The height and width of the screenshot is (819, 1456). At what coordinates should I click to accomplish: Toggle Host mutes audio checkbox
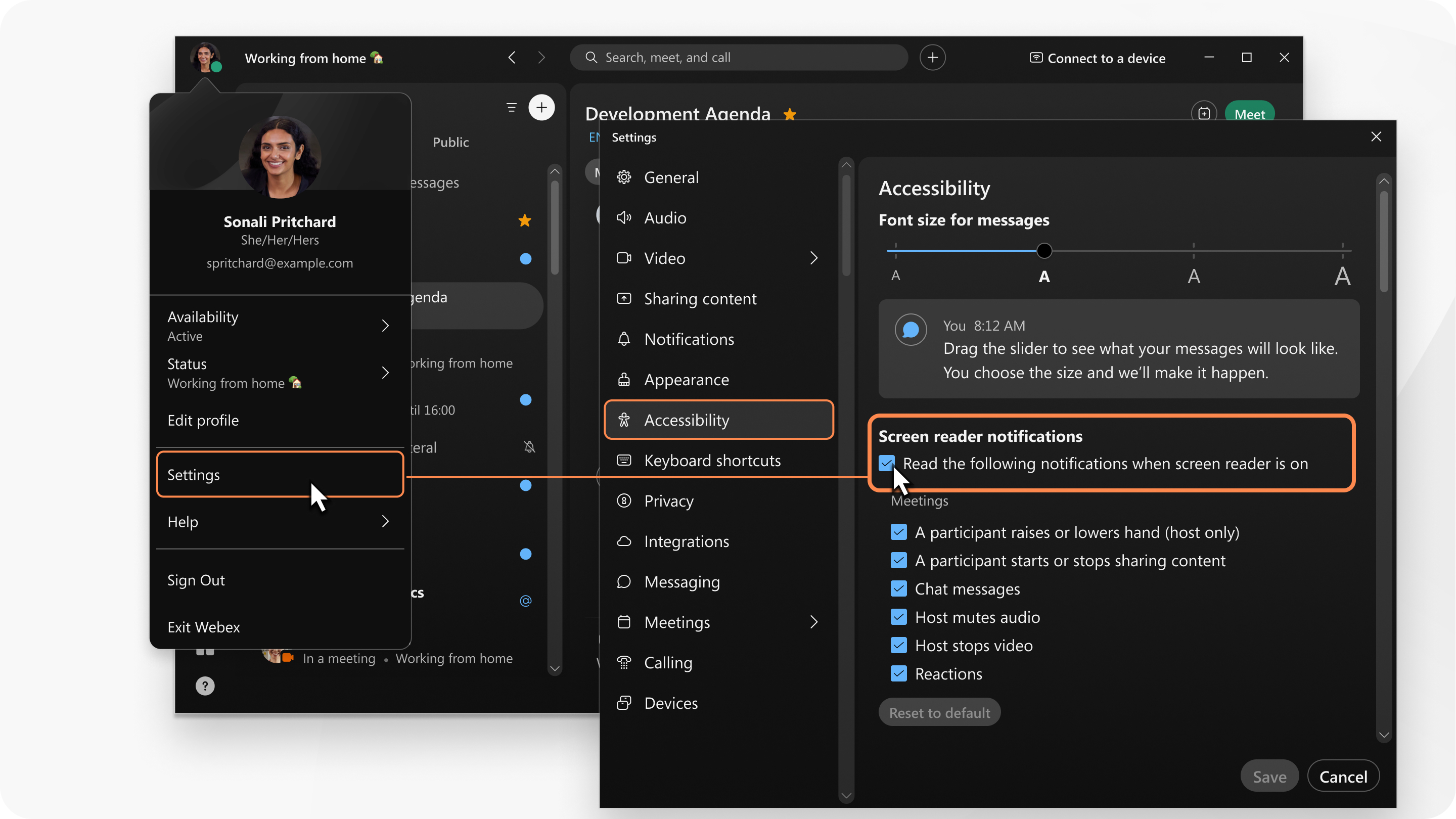(898, 617)
